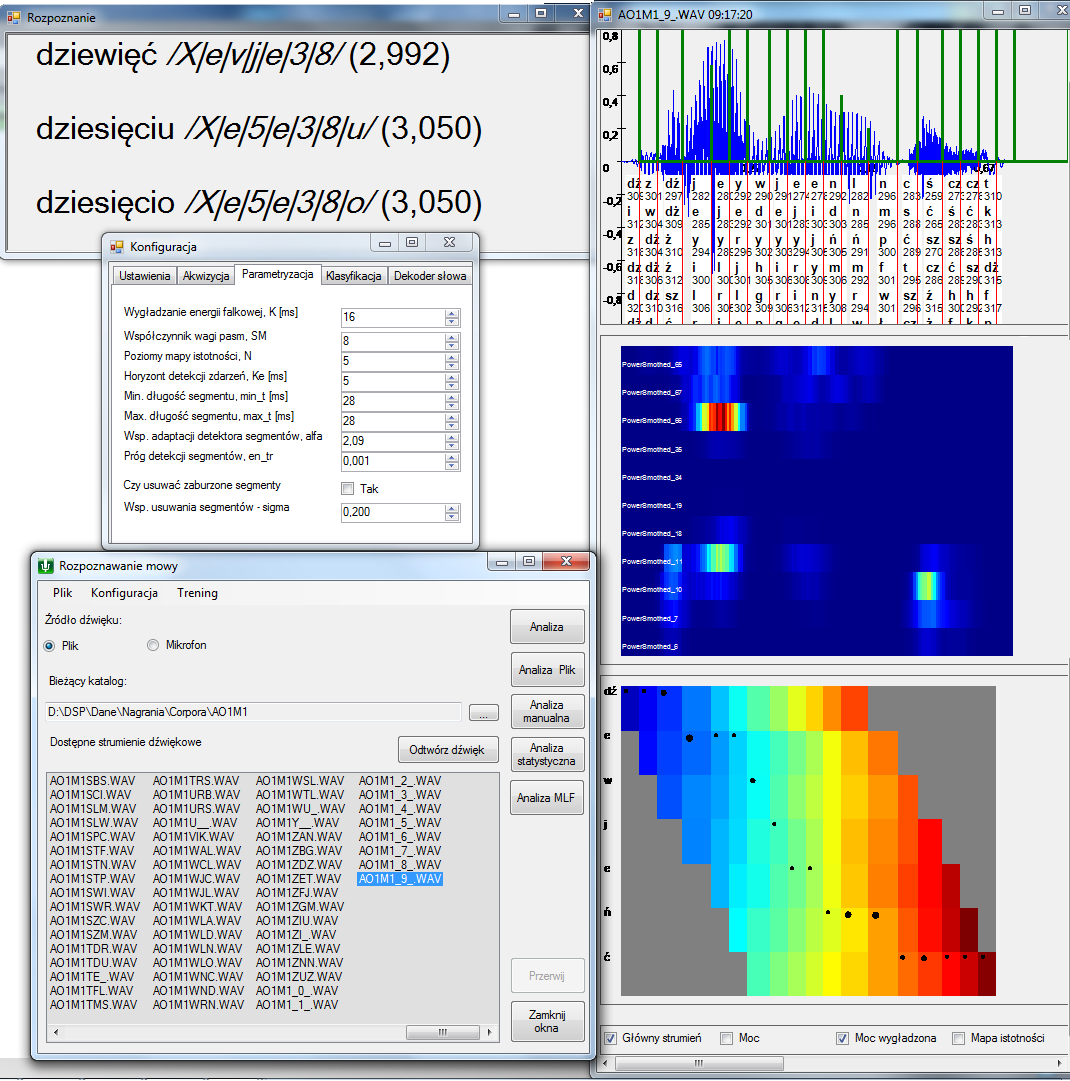Click the Analiza button
Screen dimensions: 1070x1081
point(547,627)
